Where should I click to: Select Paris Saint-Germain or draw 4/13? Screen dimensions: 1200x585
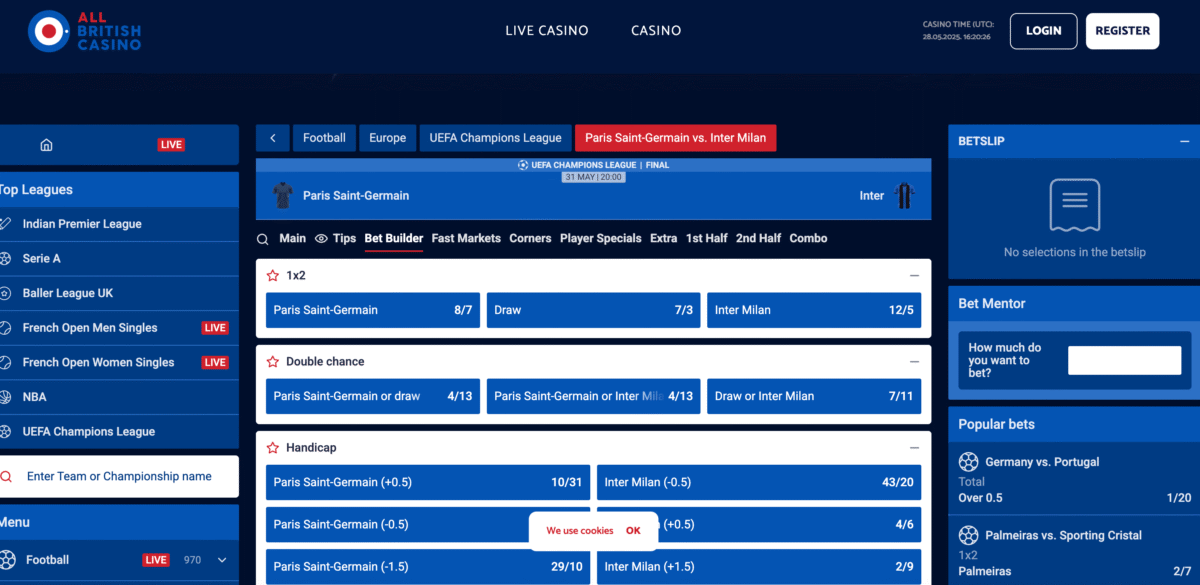[372, 396]
